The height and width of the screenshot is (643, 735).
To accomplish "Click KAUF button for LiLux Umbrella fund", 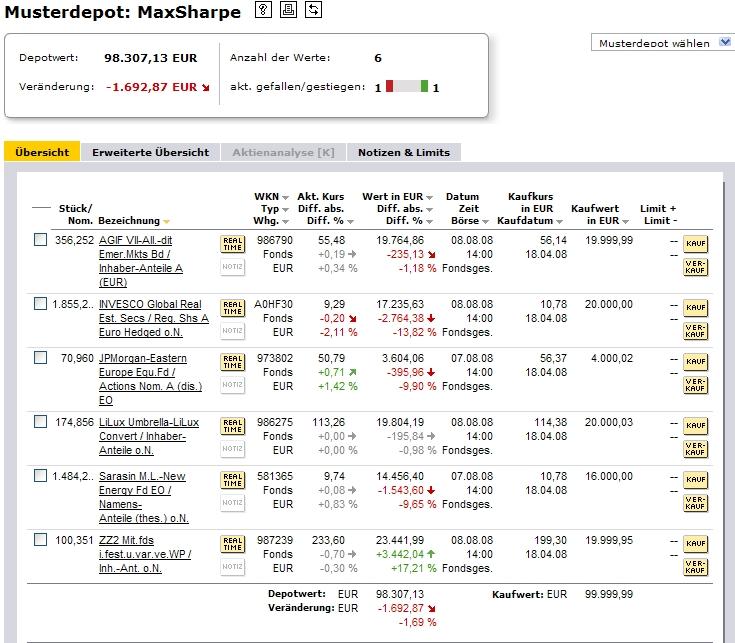I will pyautogui.click(x=694, y=425).
